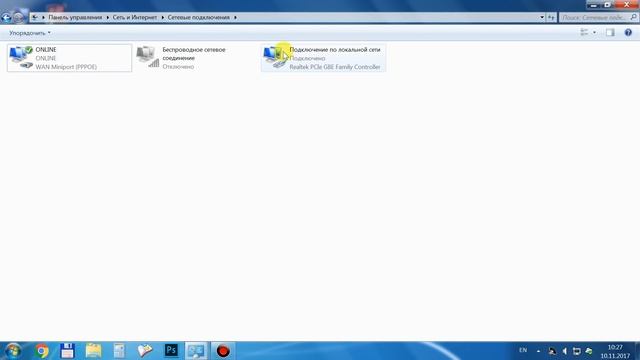Click the refresh button beside address bar

[551, 18]
